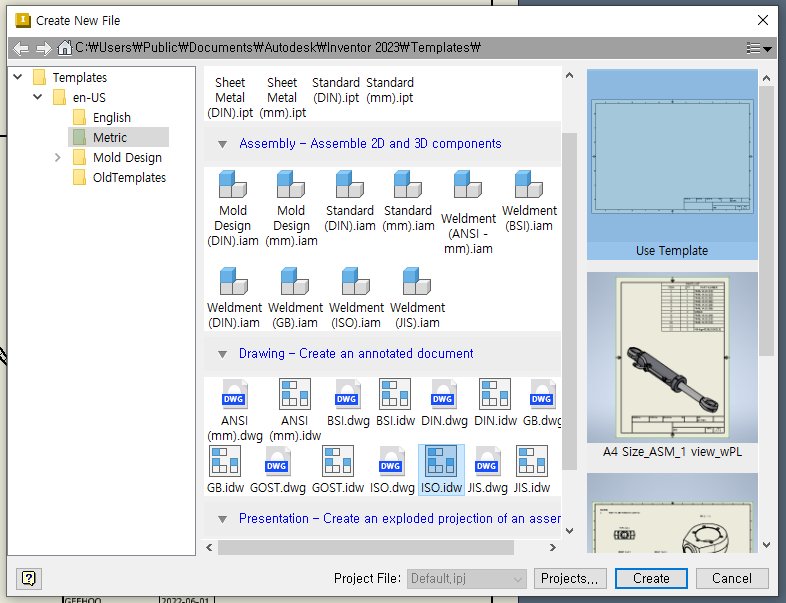Image resolution: width=786 pixels, height=603 pixels.
Task: Click the Use Template thumbnail
Action: click(x=672, y=164)
